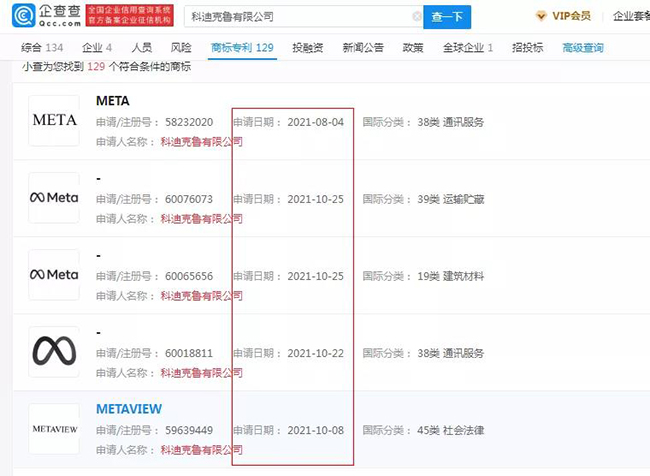Switch to the 综合 tab
Image resolution: width=650 pixels, height=476 pixels.
tap(40, 47)
